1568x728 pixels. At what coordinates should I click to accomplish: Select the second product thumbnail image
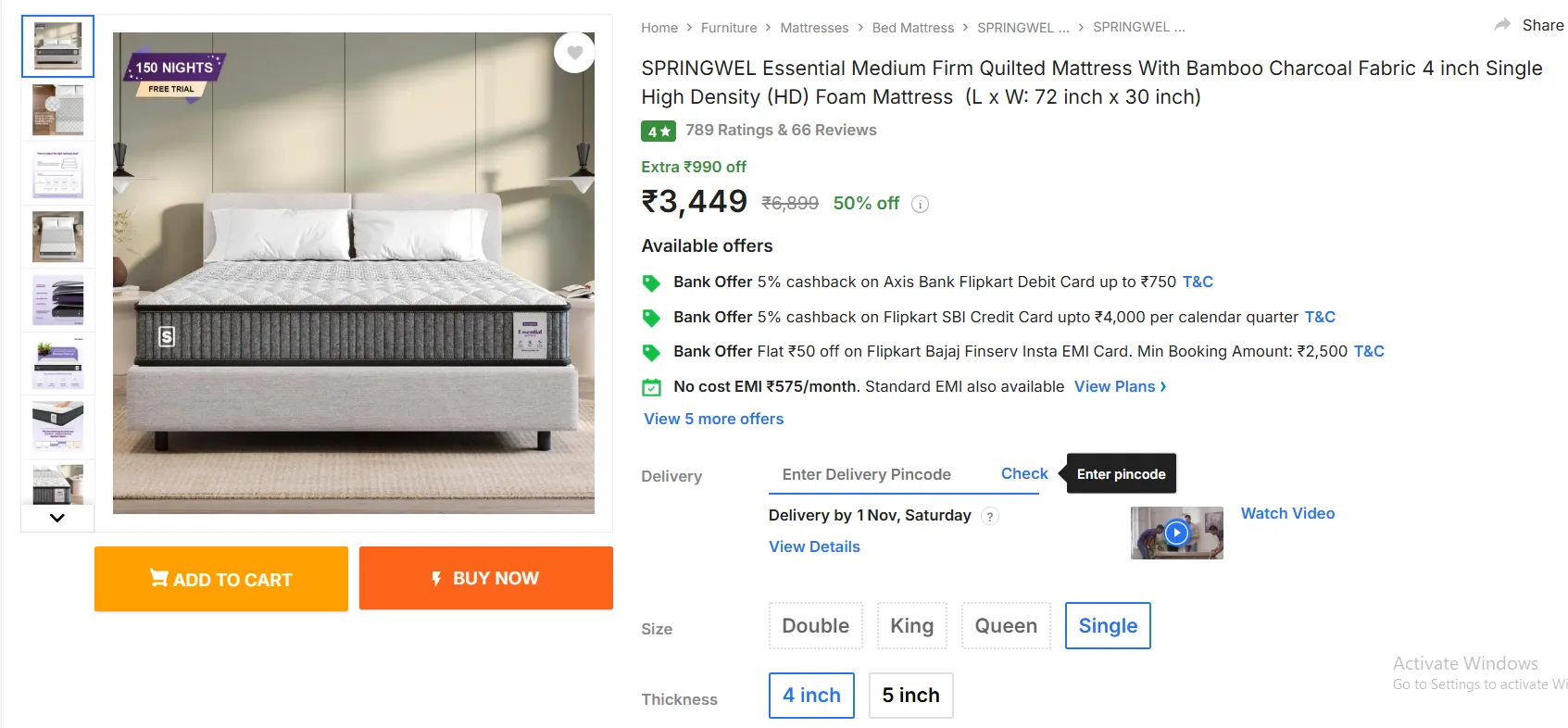click(57, 110)
